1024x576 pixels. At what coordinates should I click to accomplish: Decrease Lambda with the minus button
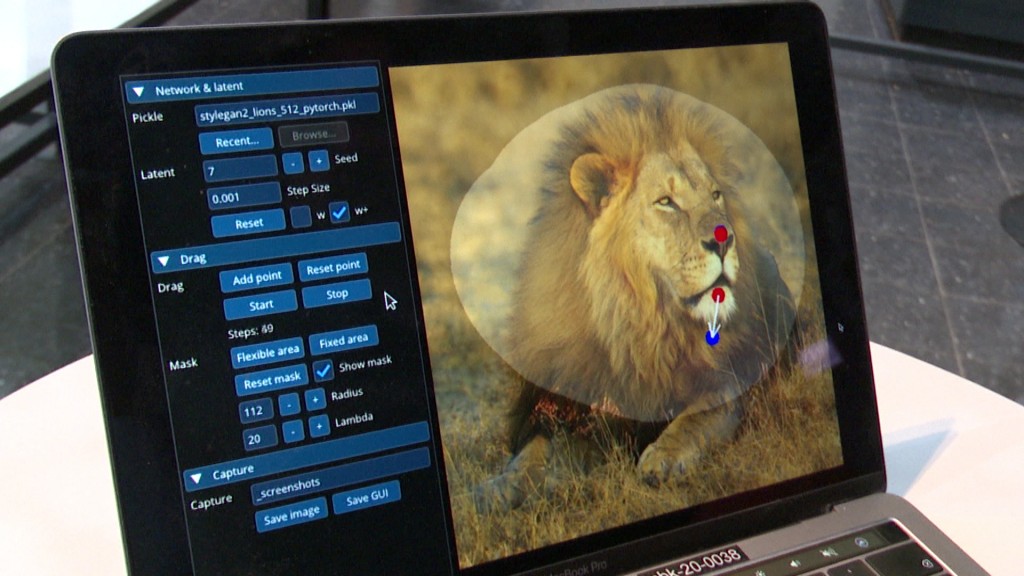coord(293,432)
